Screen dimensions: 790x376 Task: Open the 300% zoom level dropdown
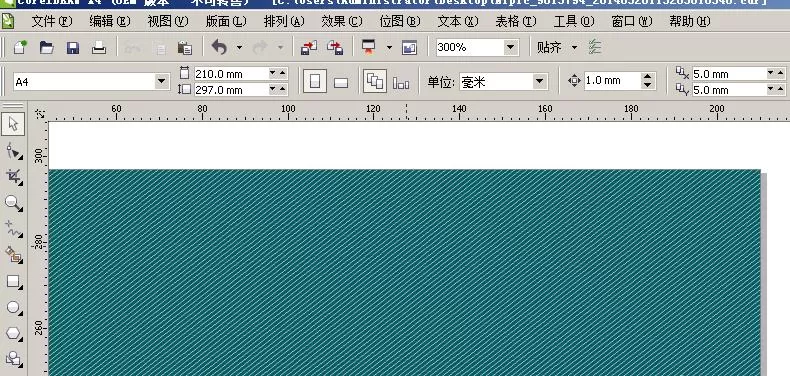tap(511, 48)
